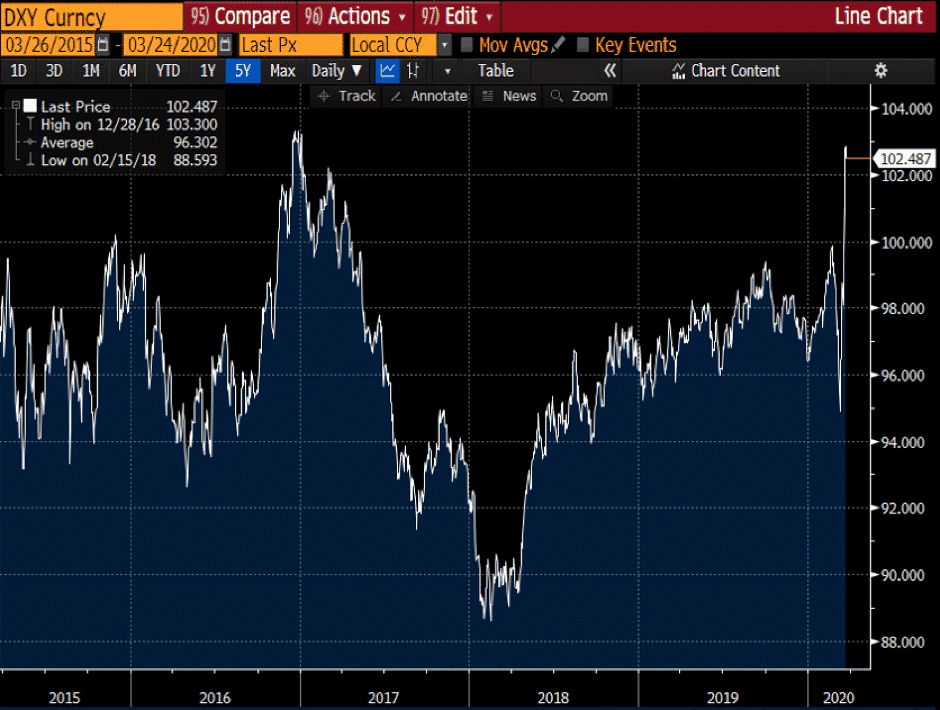Select the 1M range tab

point(91,71)
